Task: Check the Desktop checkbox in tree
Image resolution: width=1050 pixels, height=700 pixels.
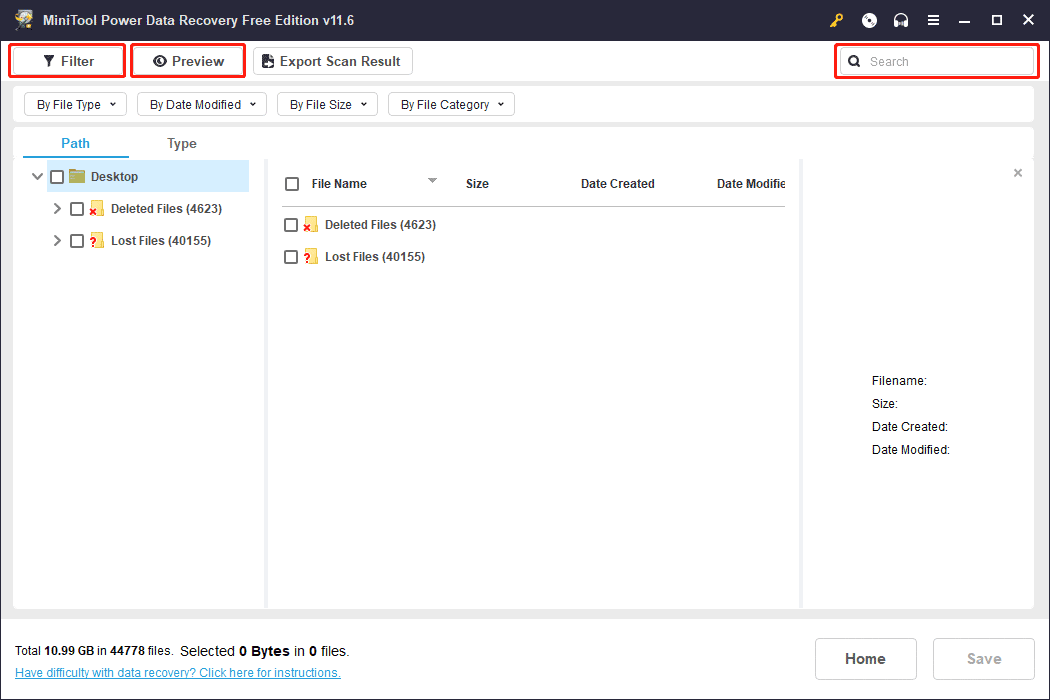Action: pos(58,177)
